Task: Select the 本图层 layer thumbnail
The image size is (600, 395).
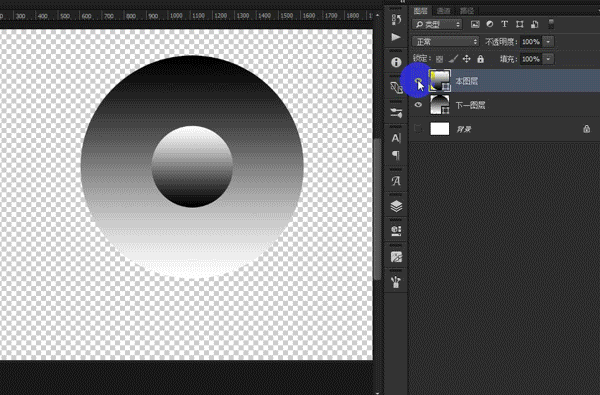Action: click(x=440, y=81)
